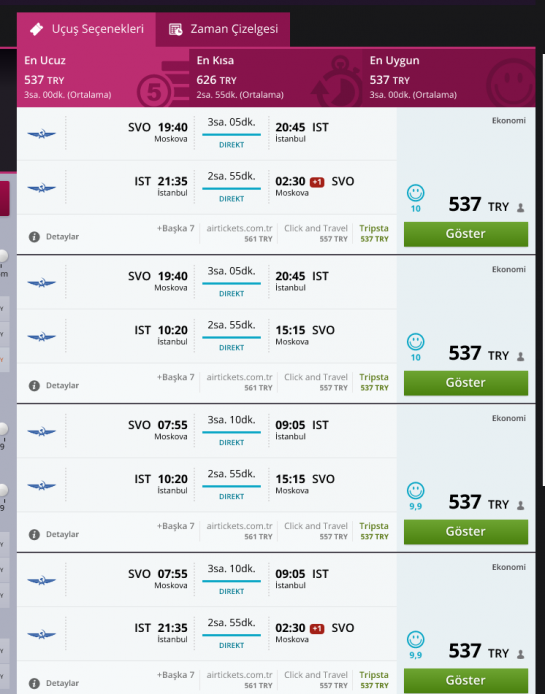Click Göster button for third flight result
The height and width of the screenshot is (694, 545).
point(466,532)
